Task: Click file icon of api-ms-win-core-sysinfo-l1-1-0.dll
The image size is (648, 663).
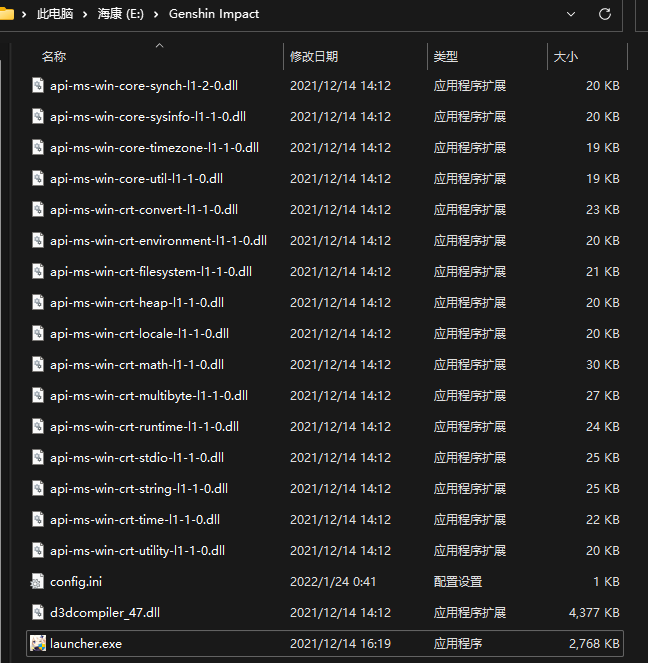Action: [38, 116]
